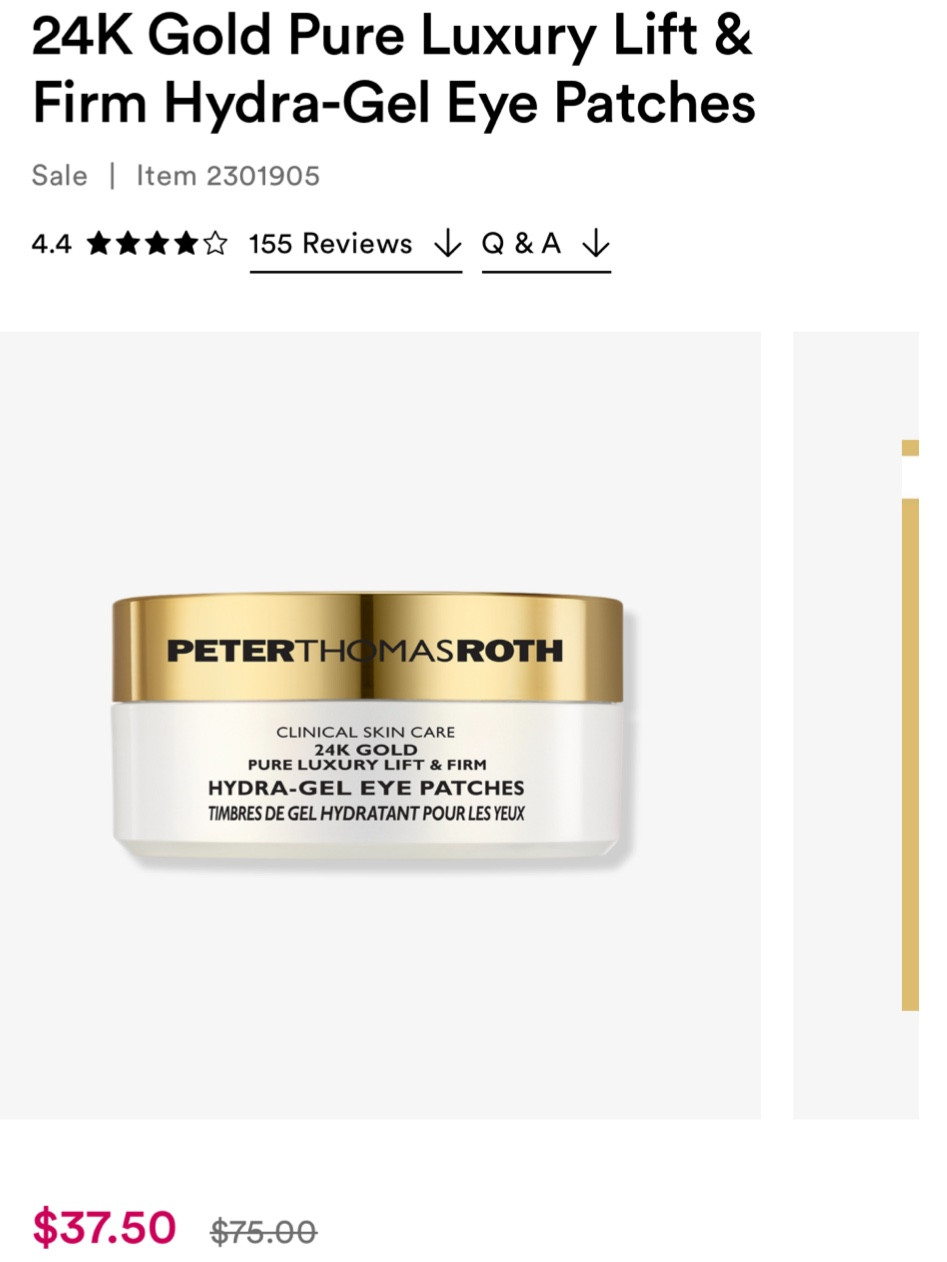Click the Hydra-Gel Eye Patches label on jar
The image size is (947, 1262).
(x=366, y=788)
